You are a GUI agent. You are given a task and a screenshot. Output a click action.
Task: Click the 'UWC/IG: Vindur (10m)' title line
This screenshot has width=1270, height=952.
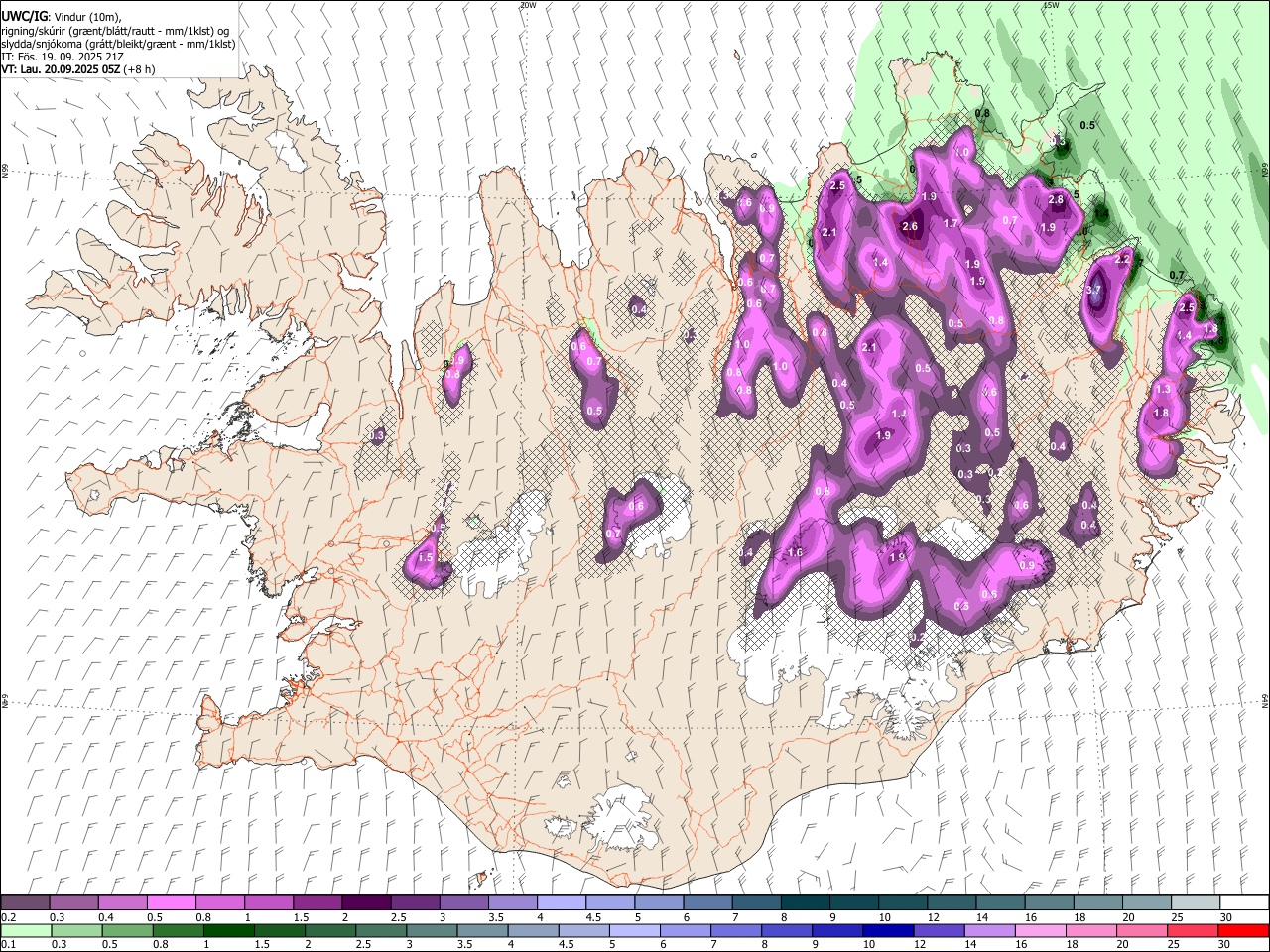click(62, 17)
